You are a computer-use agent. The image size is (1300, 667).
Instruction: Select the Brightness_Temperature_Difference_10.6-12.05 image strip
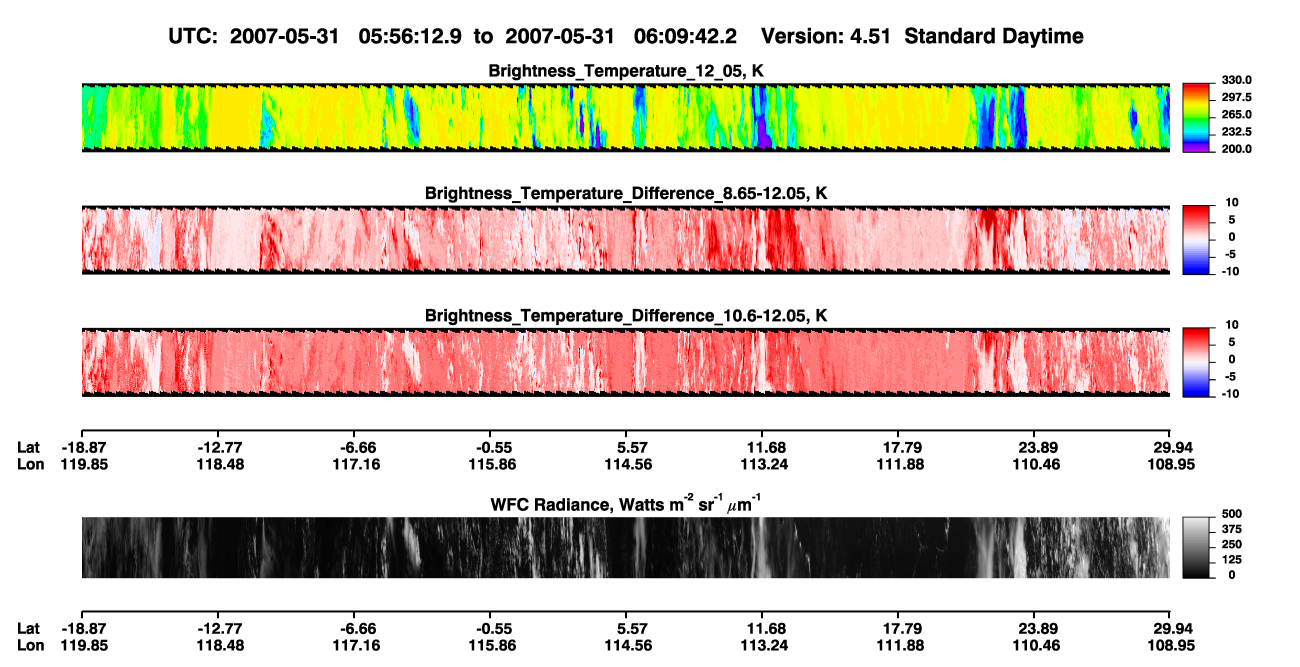tap(625, 361)
